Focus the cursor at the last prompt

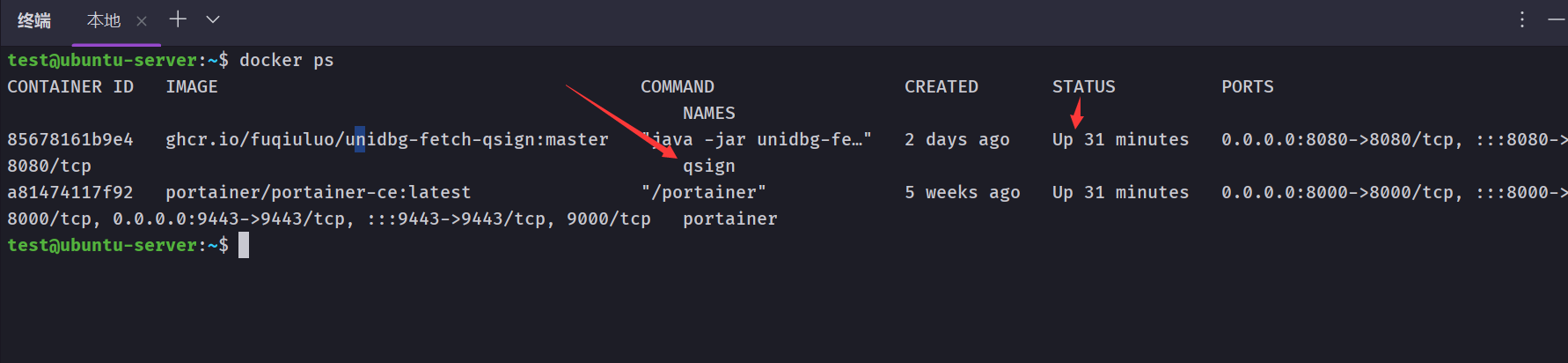pyautogui.click(x=244, y=245)
